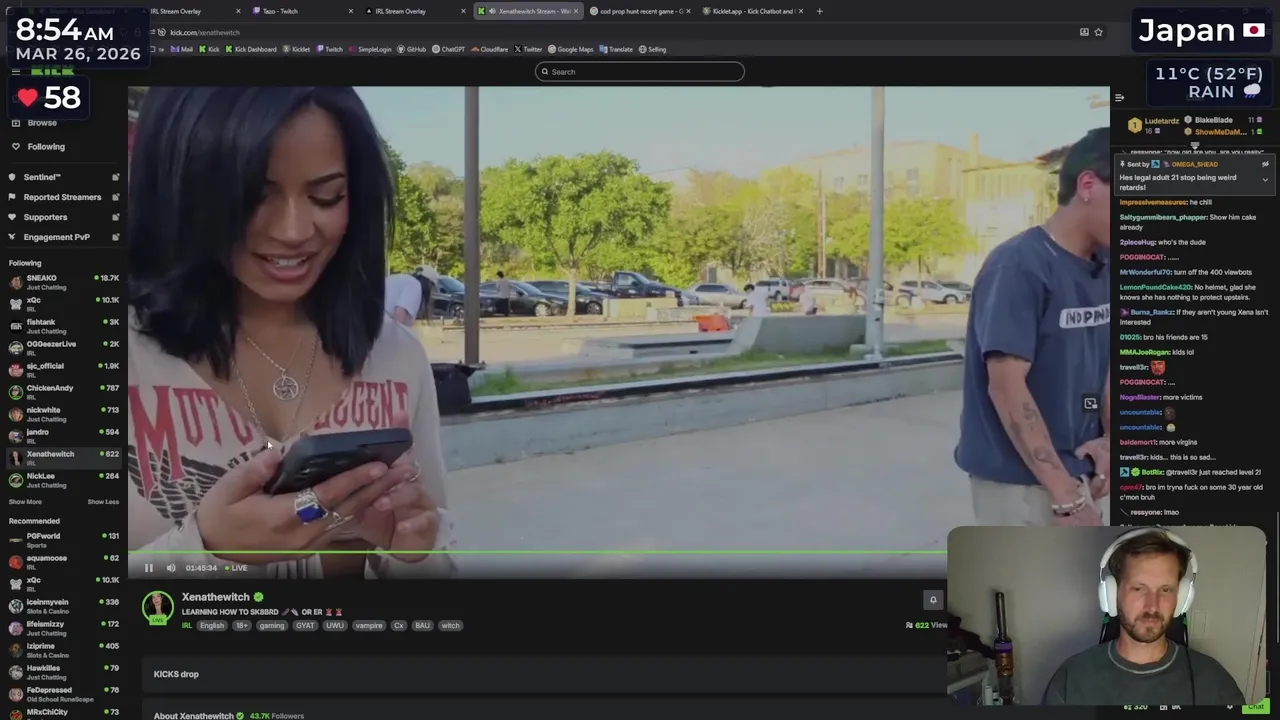Open lifeiamizzy in Recommended list
Screen dimensions: 1280x720
(x=63, y=628)
